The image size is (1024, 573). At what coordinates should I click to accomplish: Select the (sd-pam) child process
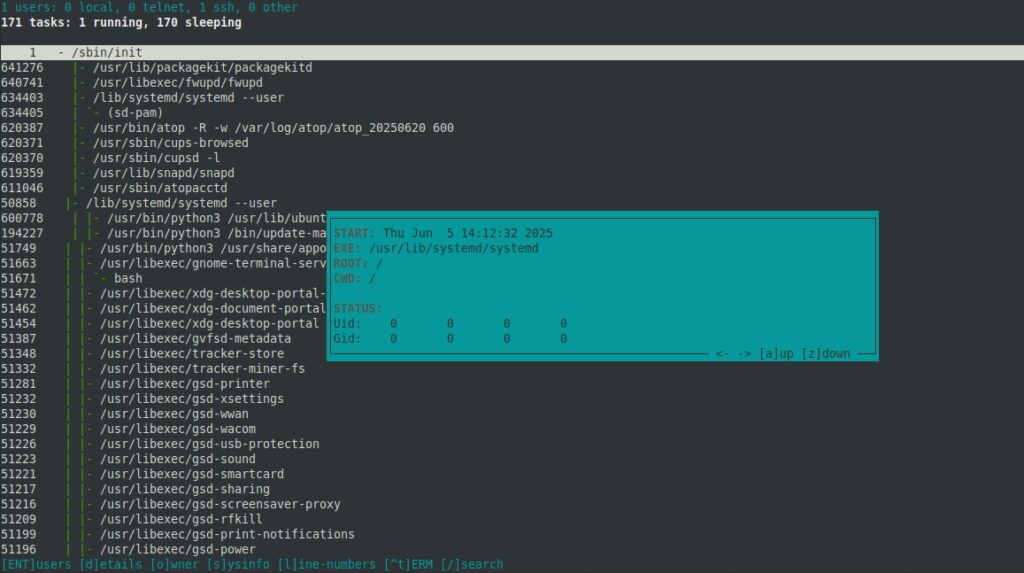pyautogui.click(x=135, y=112)
